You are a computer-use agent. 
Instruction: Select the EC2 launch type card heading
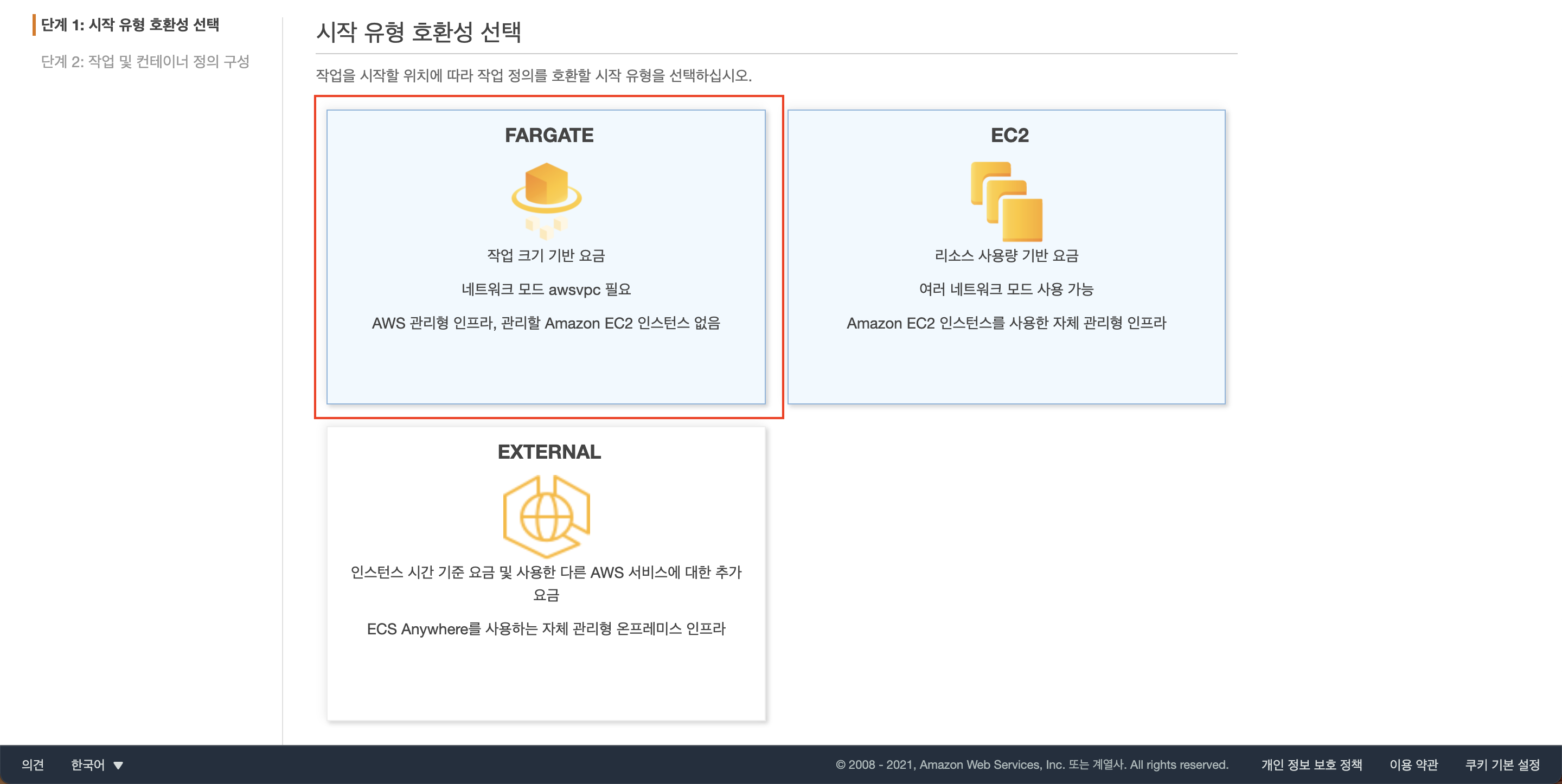(x=1009, y=135)
